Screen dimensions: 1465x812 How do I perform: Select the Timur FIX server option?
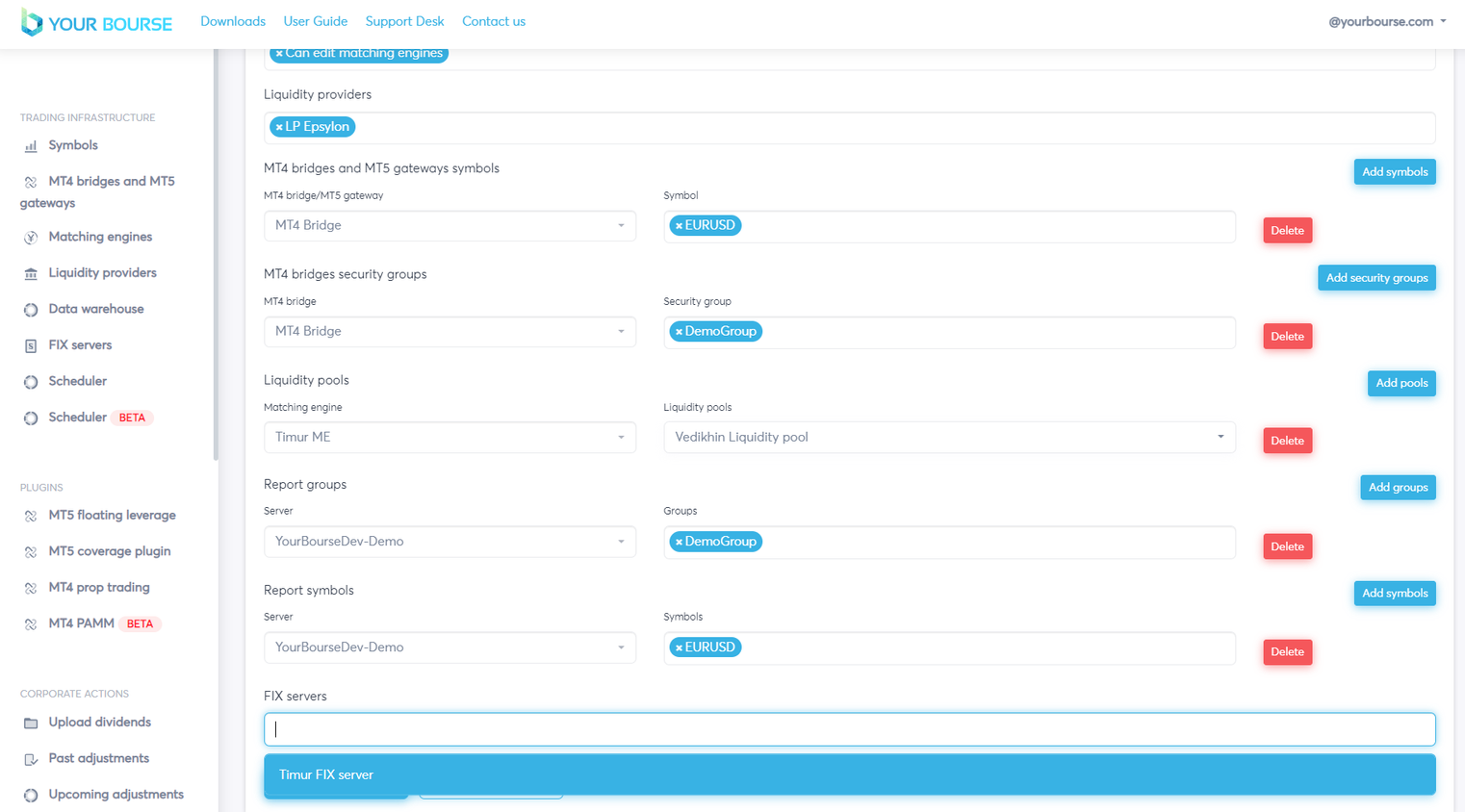[850, 775]
